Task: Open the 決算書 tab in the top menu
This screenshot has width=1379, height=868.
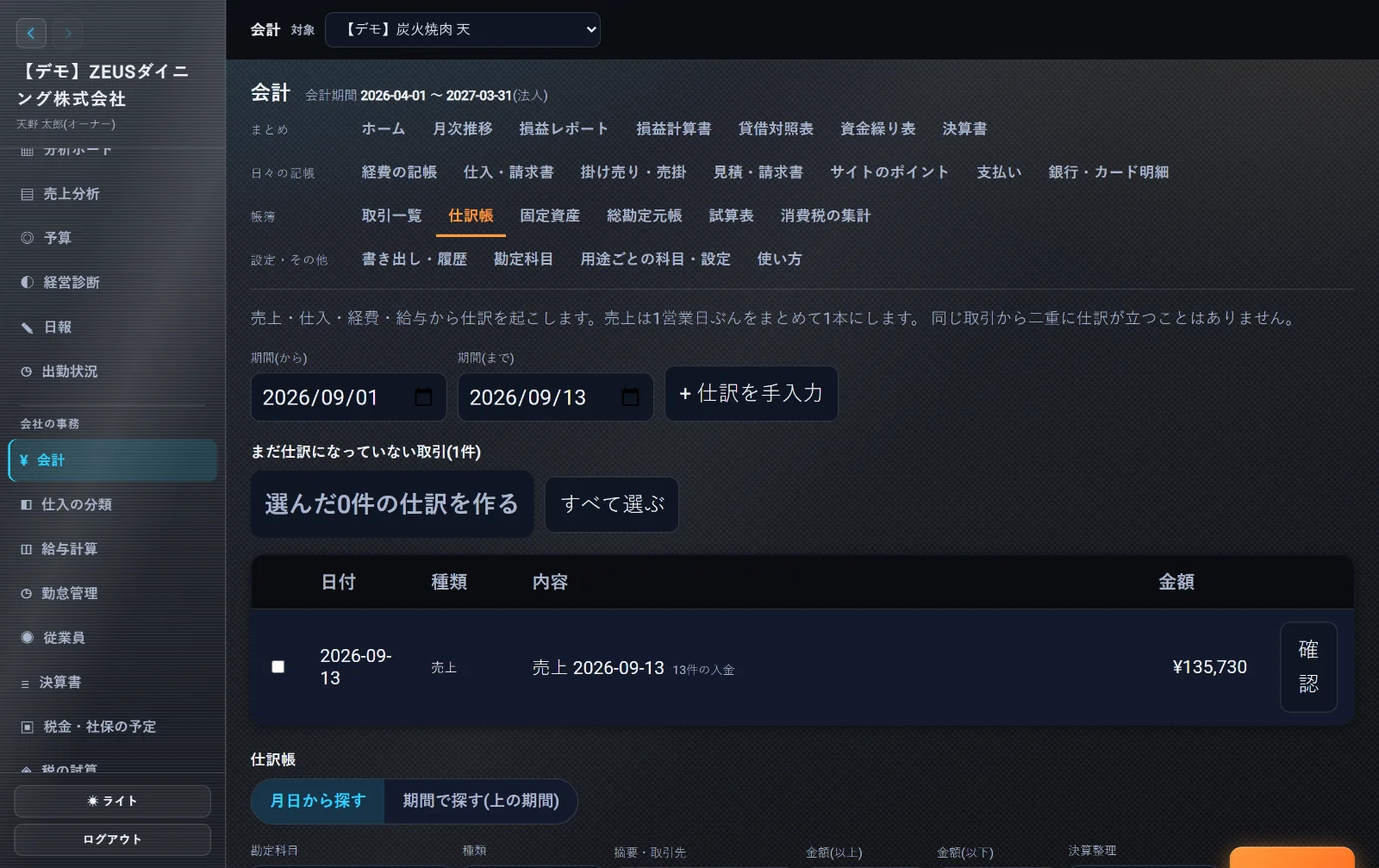Action: coord(964,128)
